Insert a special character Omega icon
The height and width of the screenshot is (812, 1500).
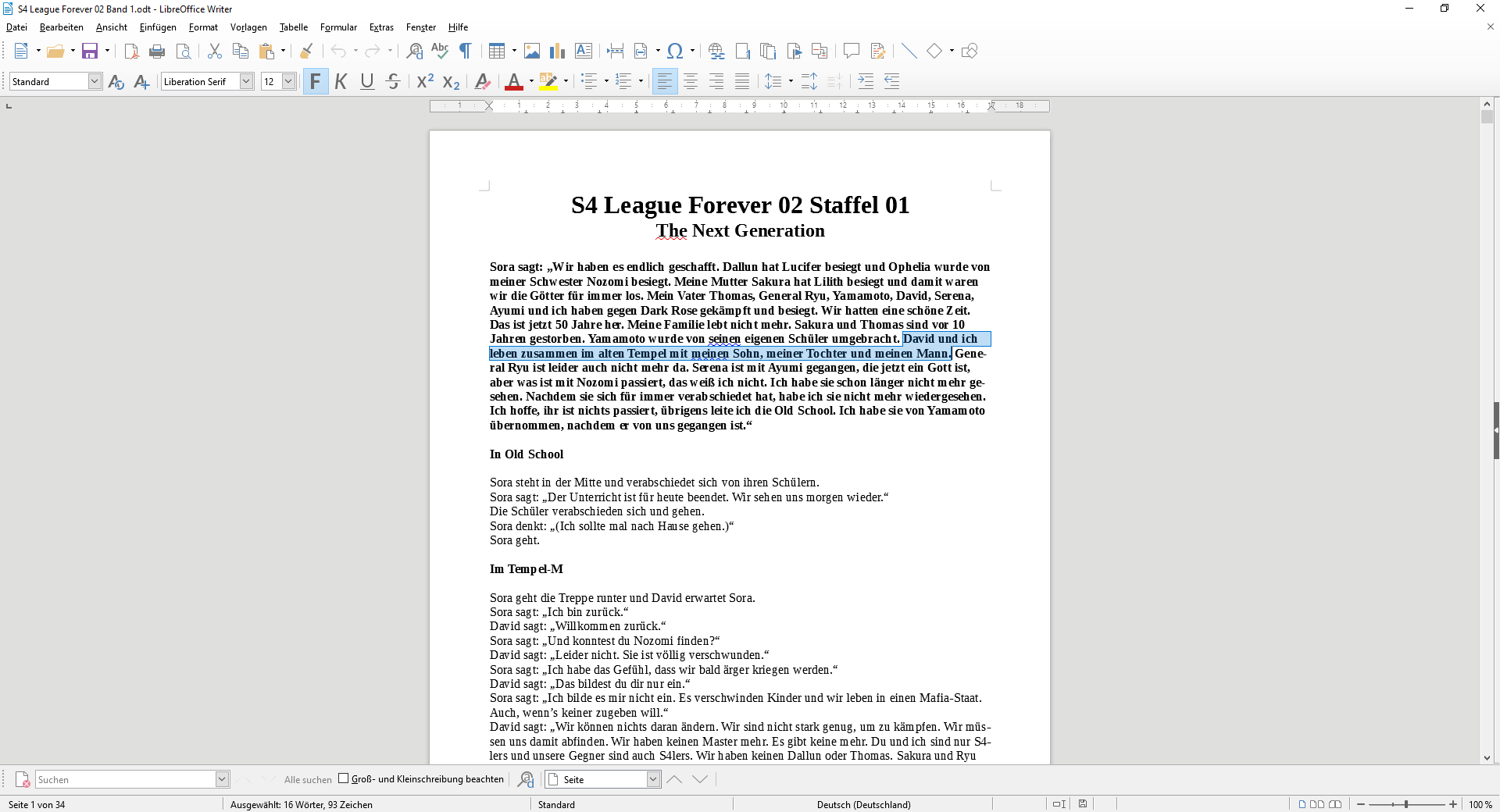675,52
